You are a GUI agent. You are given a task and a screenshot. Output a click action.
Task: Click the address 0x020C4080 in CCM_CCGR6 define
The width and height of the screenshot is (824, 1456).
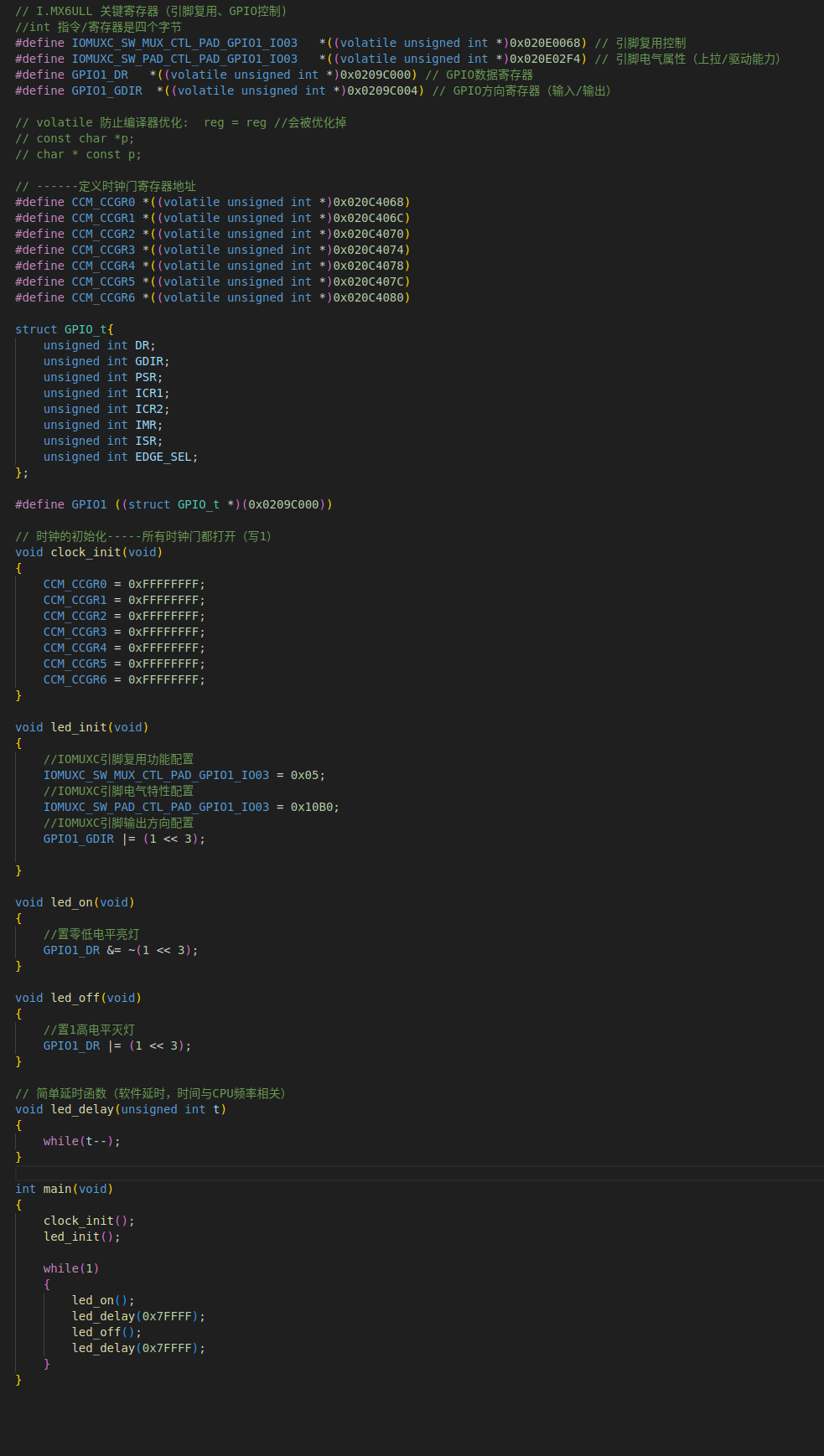tap(368, 297)
